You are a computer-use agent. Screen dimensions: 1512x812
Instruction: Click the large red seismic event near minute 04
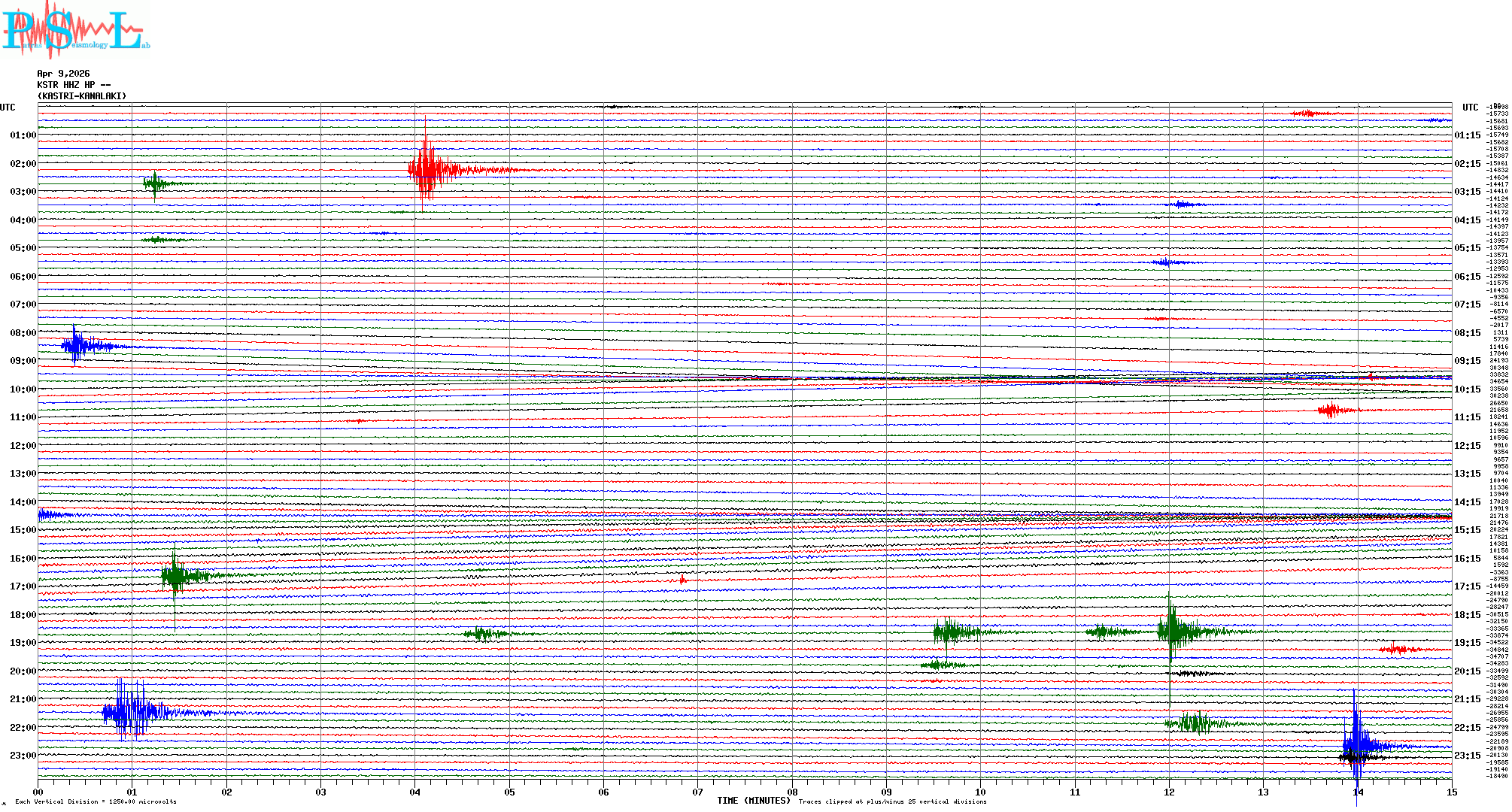tap(427, 169)
